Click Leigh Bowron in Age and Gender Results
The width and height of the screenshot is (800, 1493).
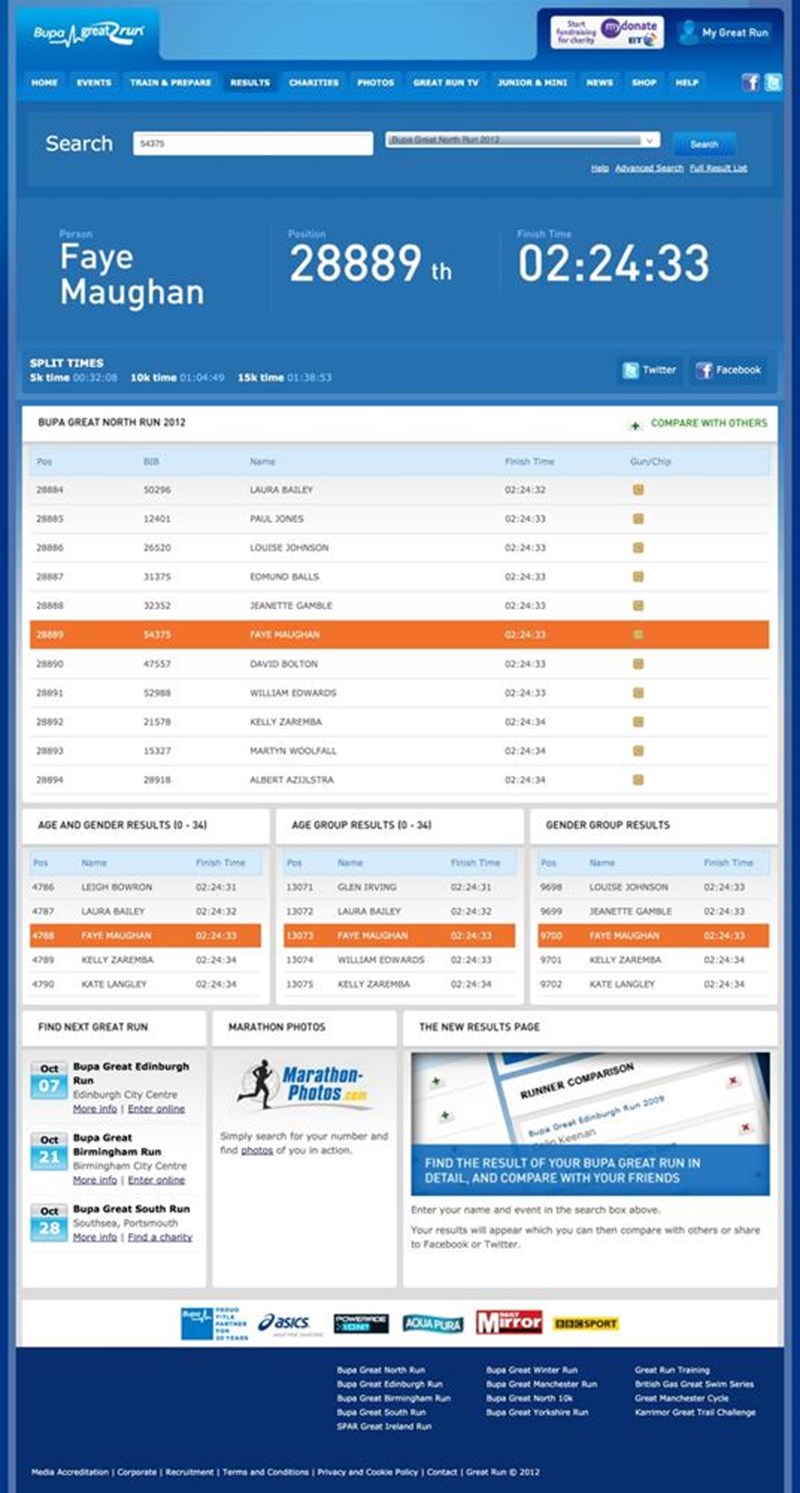coord(117,887)
